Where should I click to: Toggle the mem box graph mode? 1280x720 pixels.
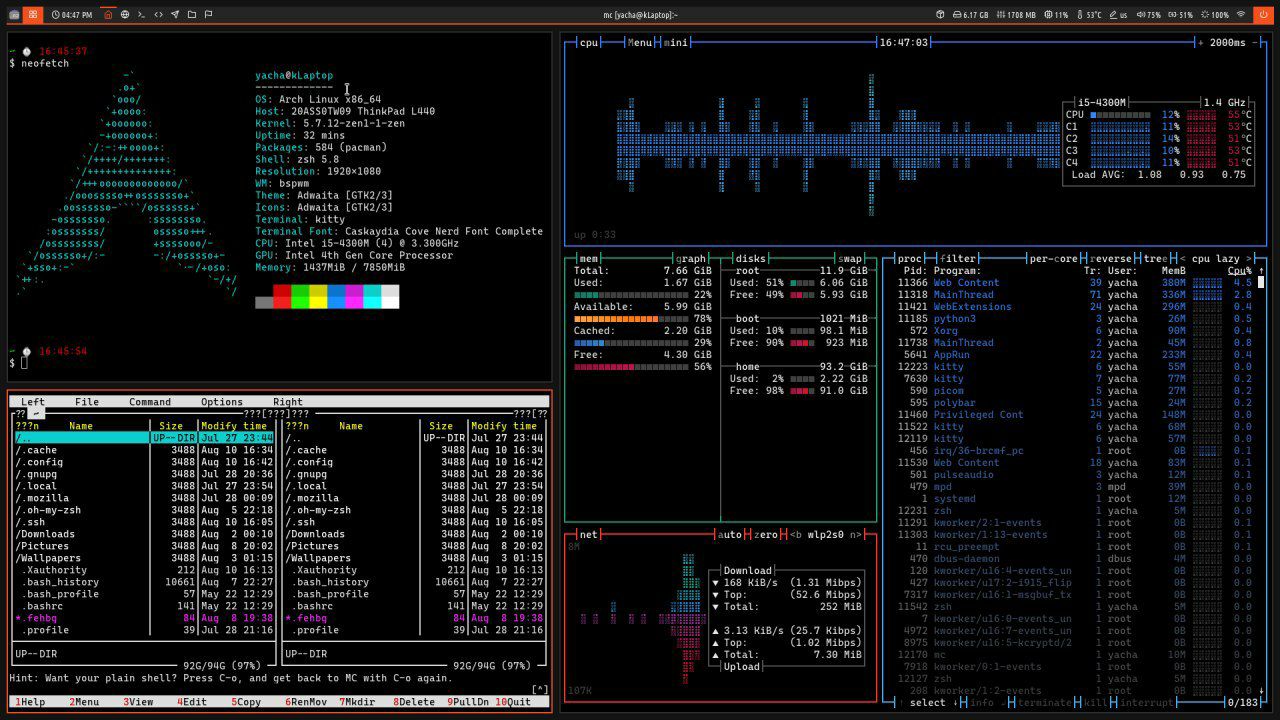tap(692, 258)
